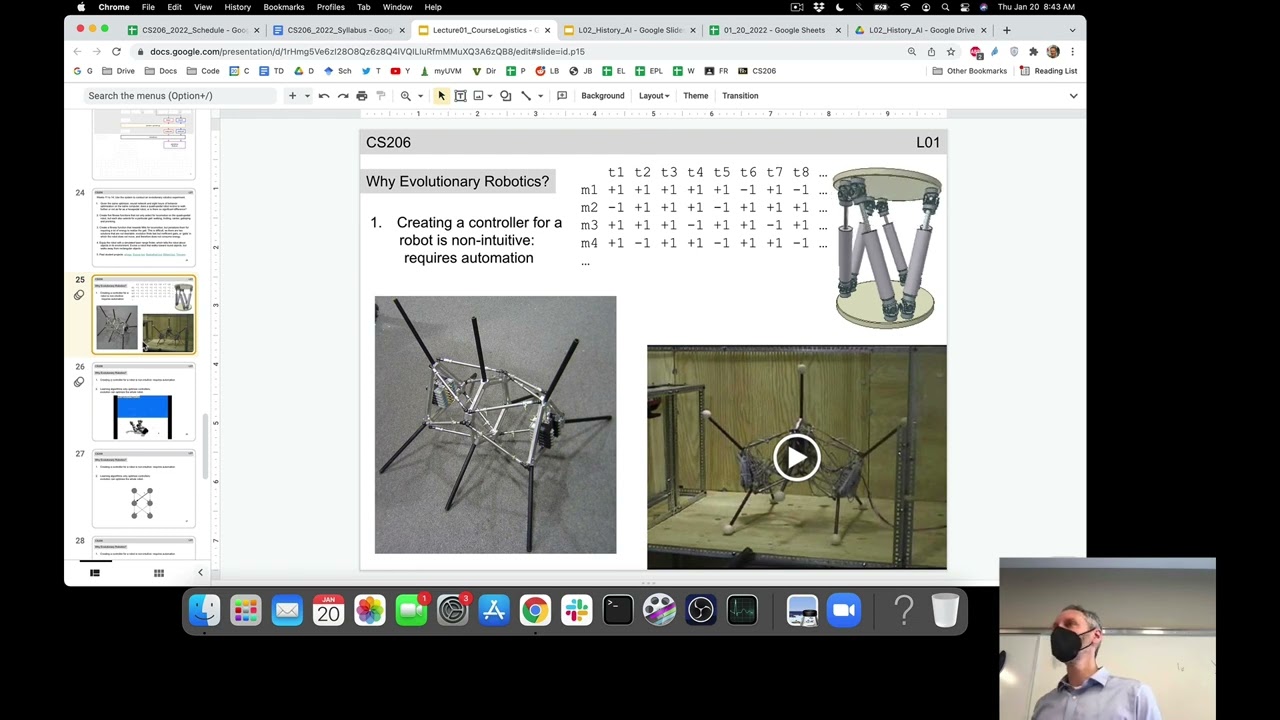This screenshot has width=1280, height=720.
Task: Select slide 27 thumbnail
Action: pyautogui.click(x=144, y=488)
